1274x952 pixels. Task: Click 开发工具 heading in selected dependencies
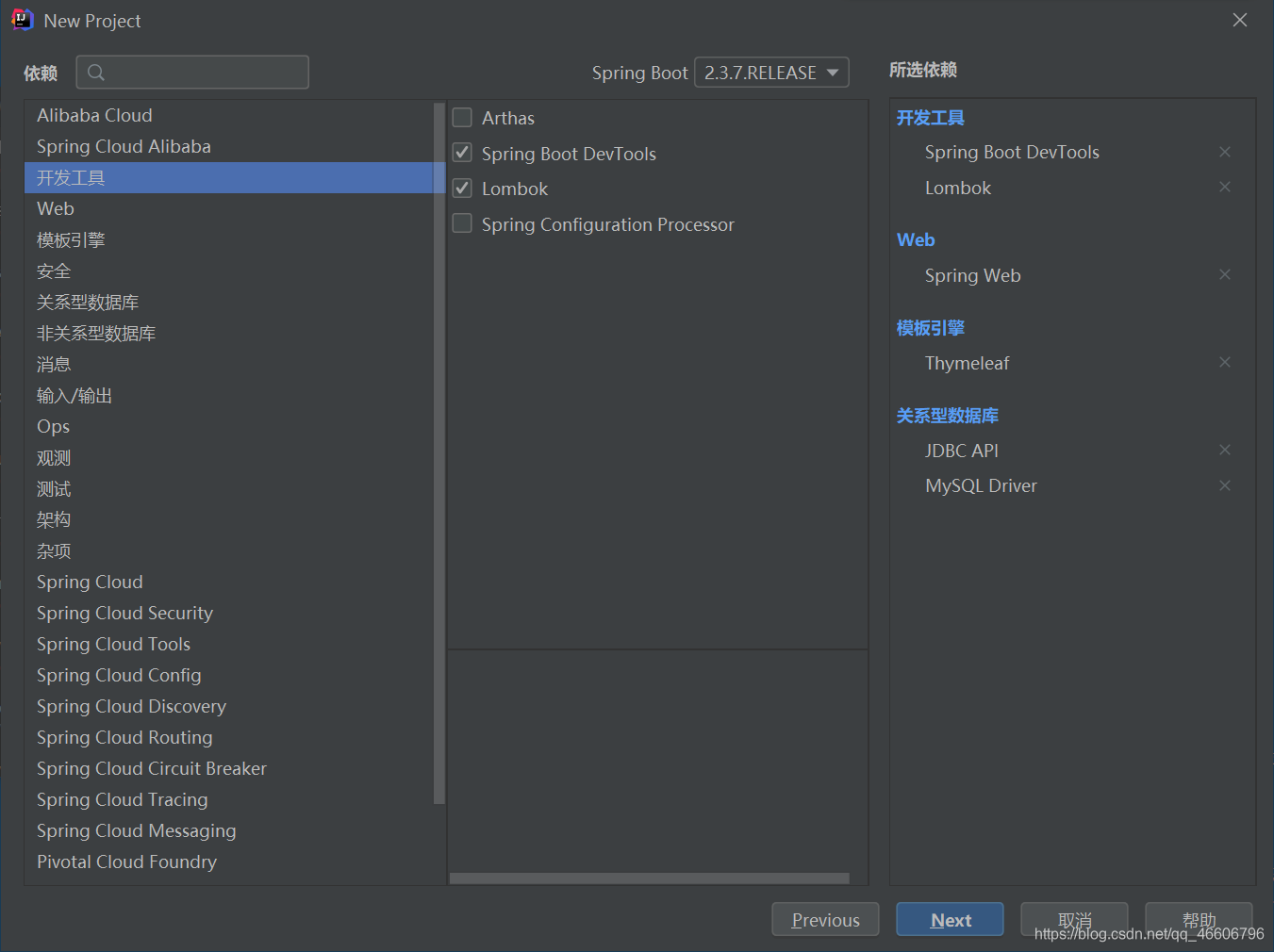click(x=930, y=118)
